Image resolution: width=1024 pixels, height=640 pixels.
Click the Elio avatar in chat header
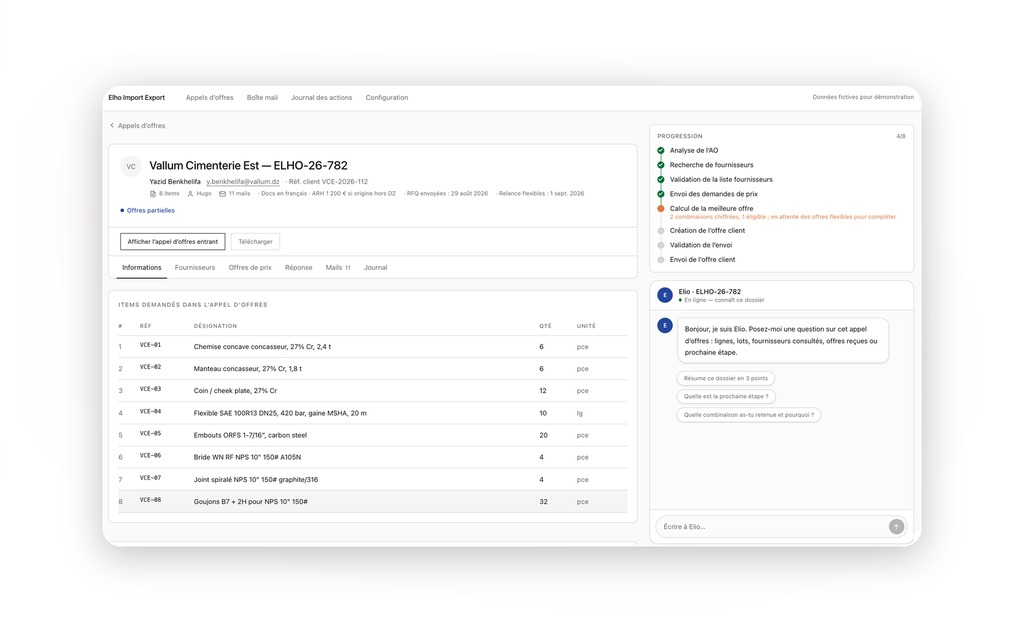coord(665,295)
